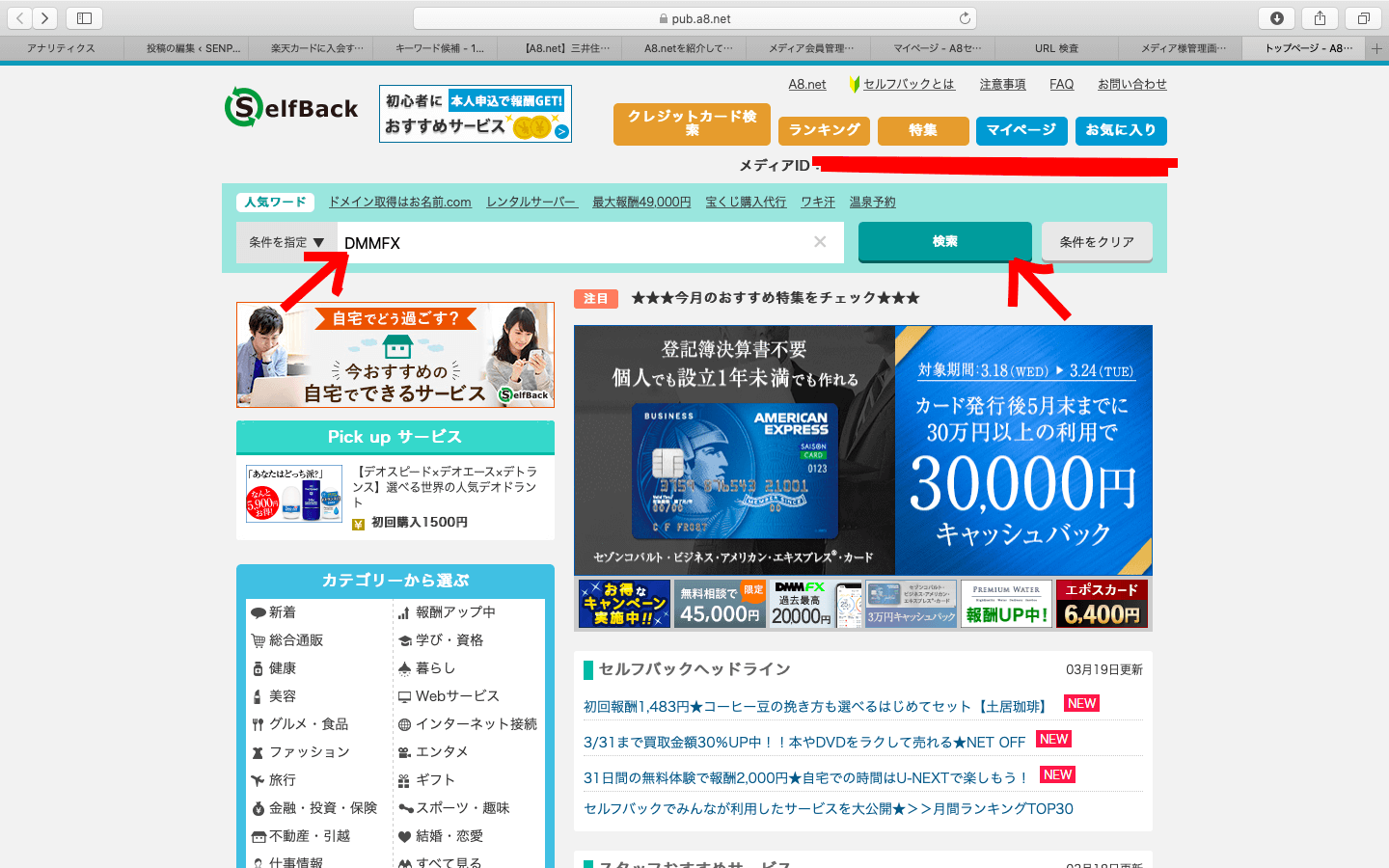Open エンタメ category
Screen dimensions: 1389x868
coord(433,752)
